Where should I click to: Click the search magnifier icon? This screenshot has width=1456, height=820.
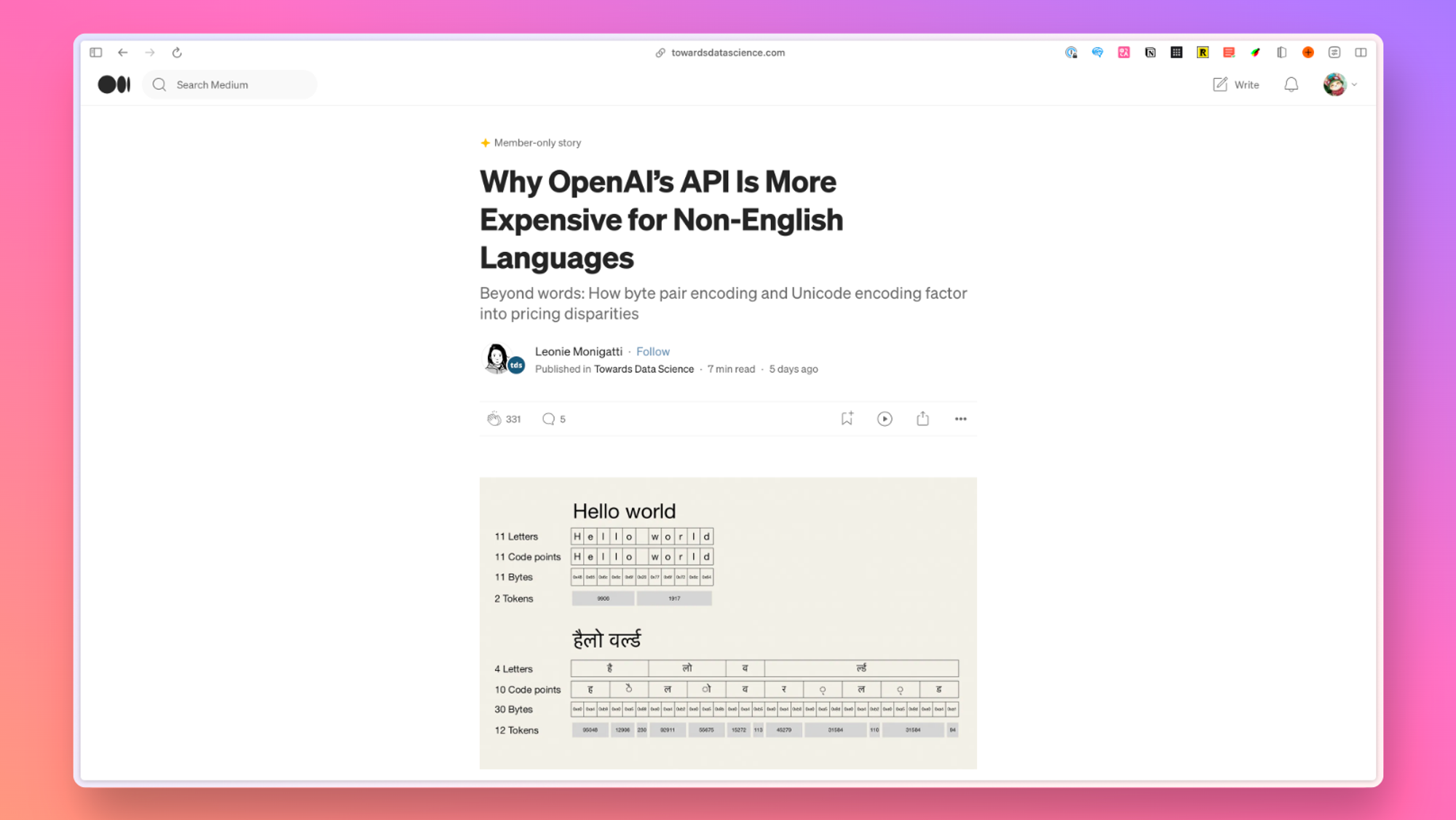coord(159,84)
